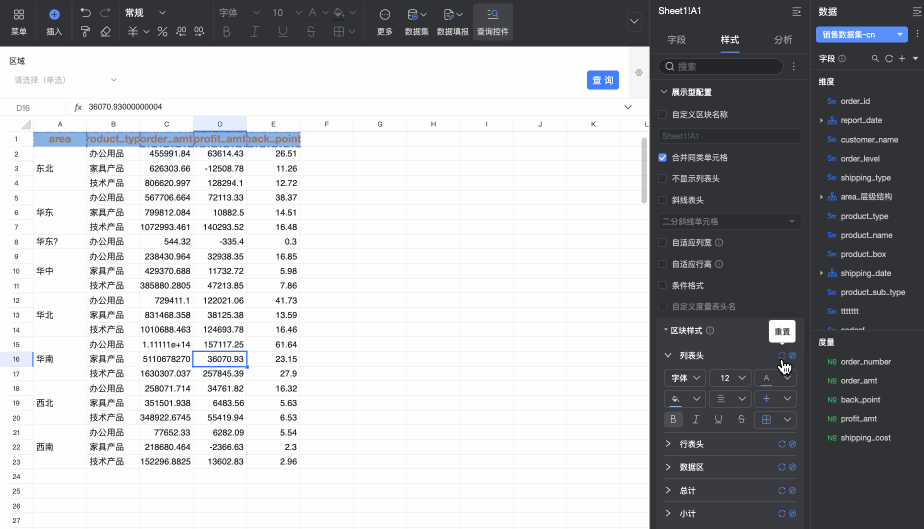
Task: Apply currency ¥ format
Action: (133, 32)
